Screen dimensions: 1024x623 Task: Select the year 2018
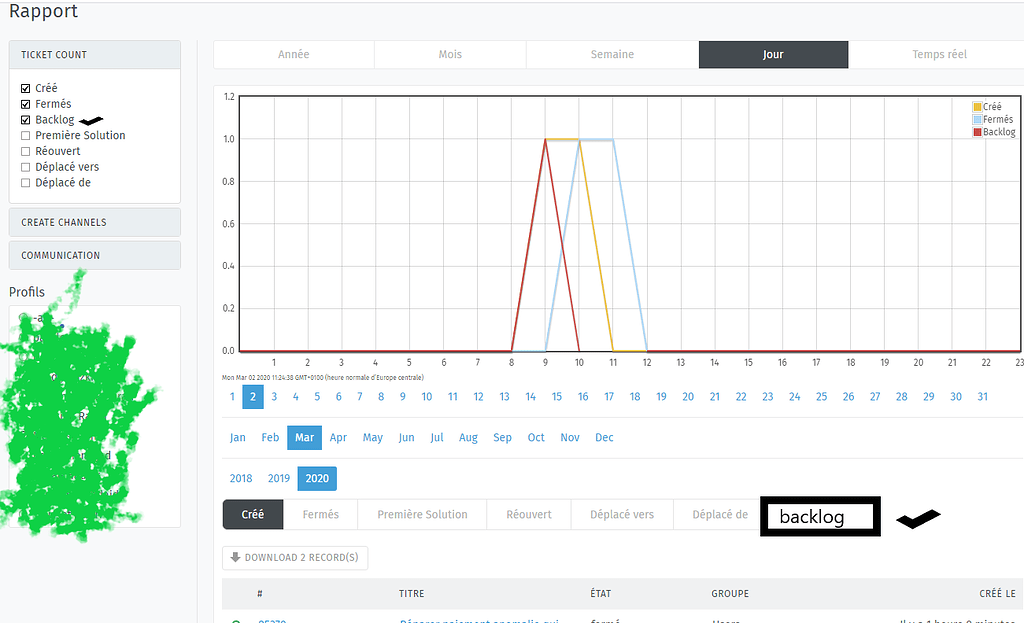click(x=239, y=478)
